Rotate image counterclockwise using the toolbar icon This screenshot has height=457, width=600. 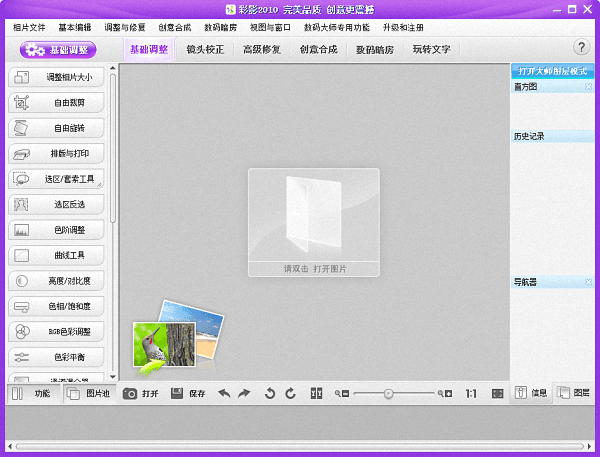point(270,394)
